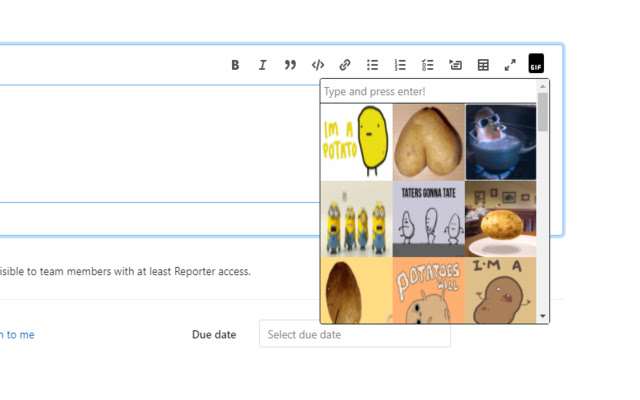Add a hyperlink
This screenshot has width=640, height=400.
click(x=345, y=65)
